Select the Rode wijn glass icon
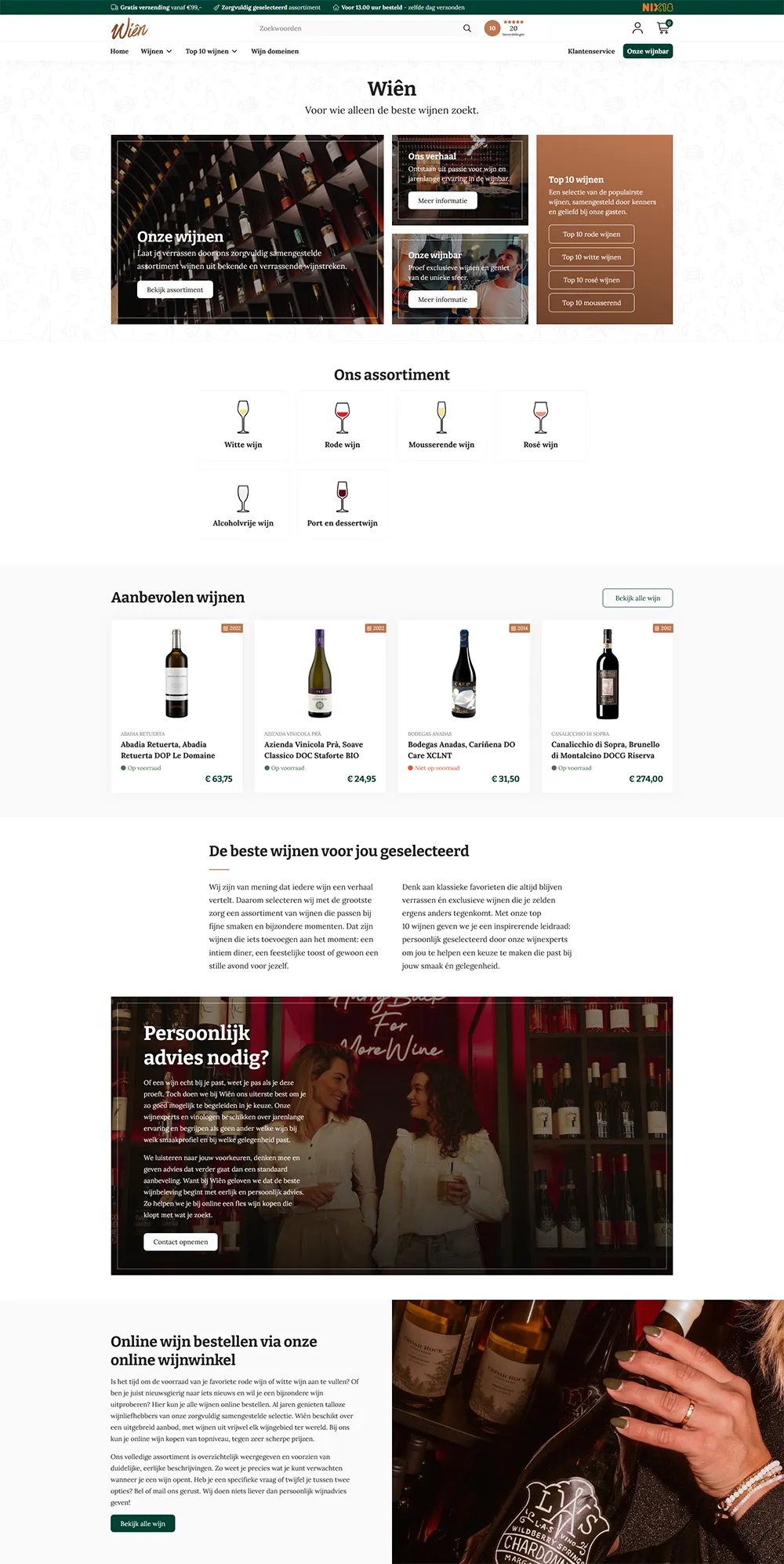 [343, 417]
